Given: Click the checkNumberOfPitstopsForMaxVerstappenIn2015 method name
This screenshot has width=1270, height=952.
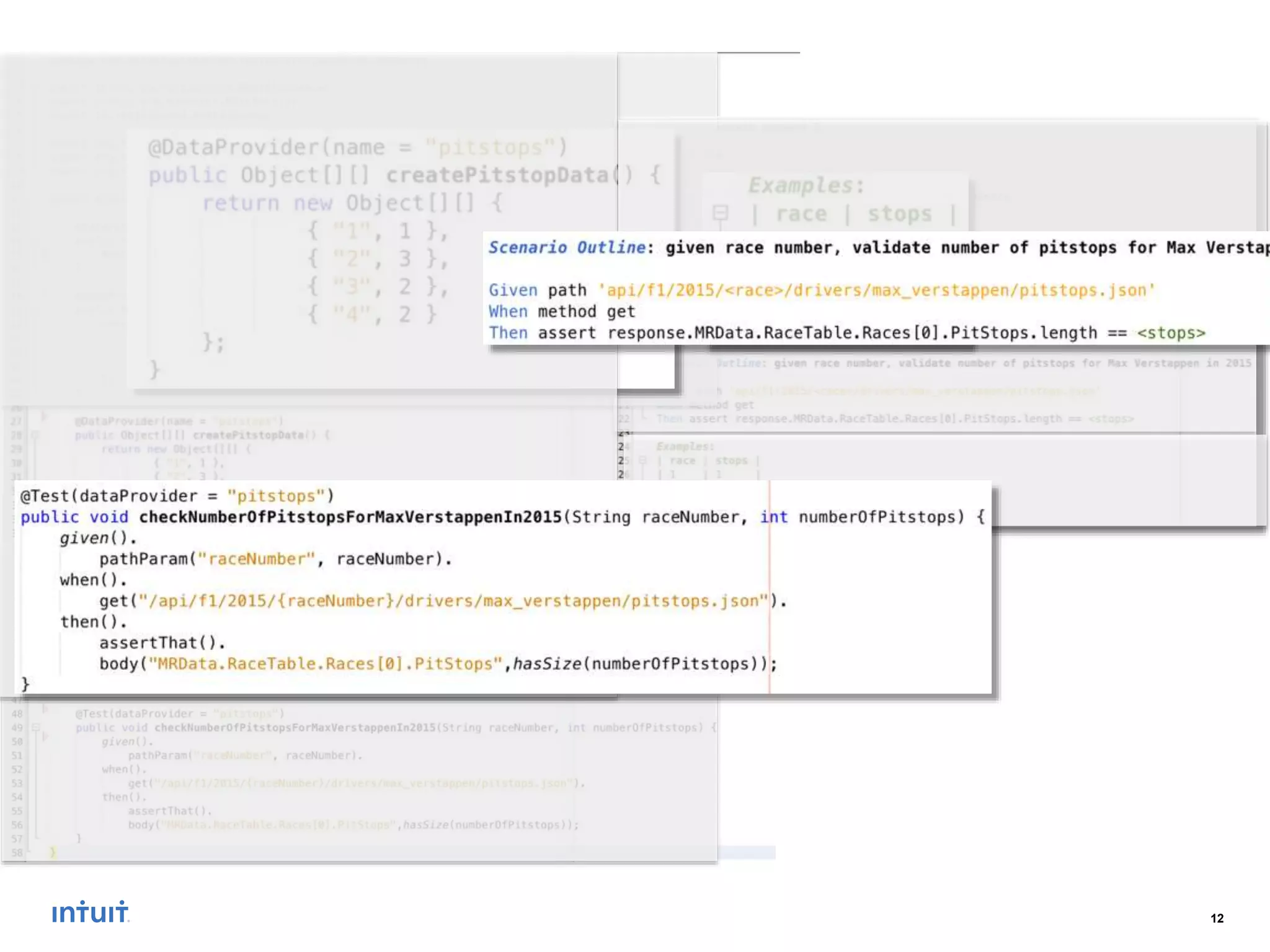Looking at the screenshot, I should click(350, 517).
